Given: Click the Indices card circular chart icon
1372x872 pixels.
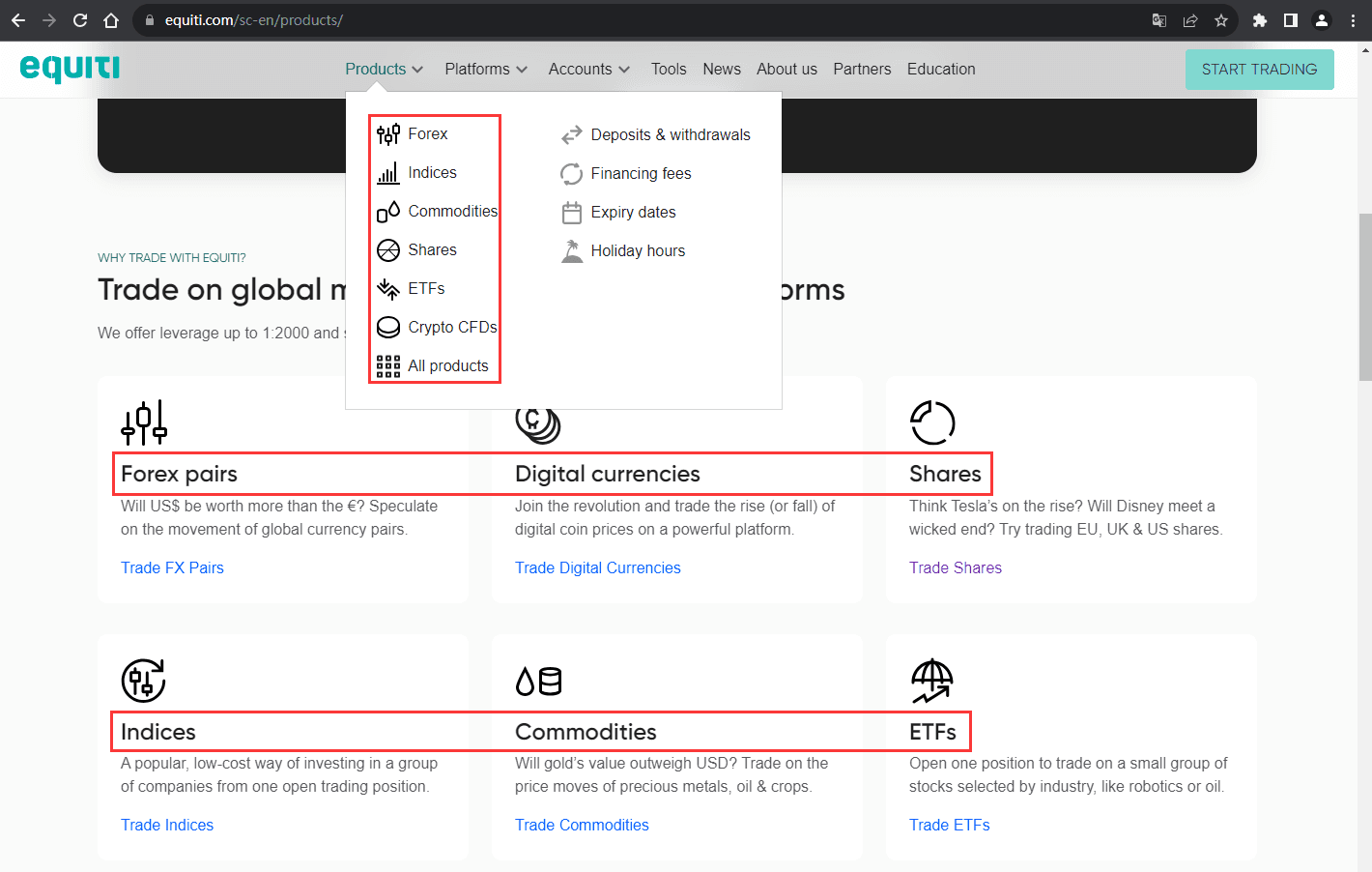Looking at the screenshot, I should [x=144, y=680].
